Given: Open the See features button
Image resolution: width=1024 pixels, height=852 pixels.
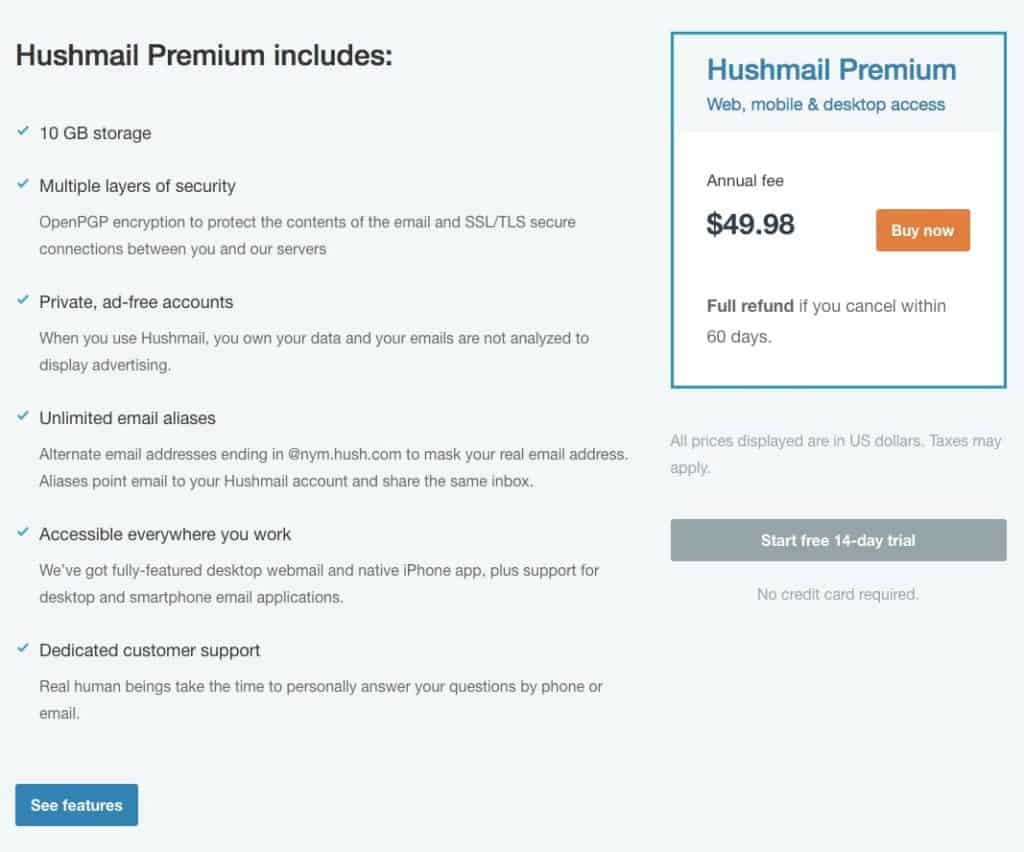Looking at the screenshot, I should (x=76, y=805).
